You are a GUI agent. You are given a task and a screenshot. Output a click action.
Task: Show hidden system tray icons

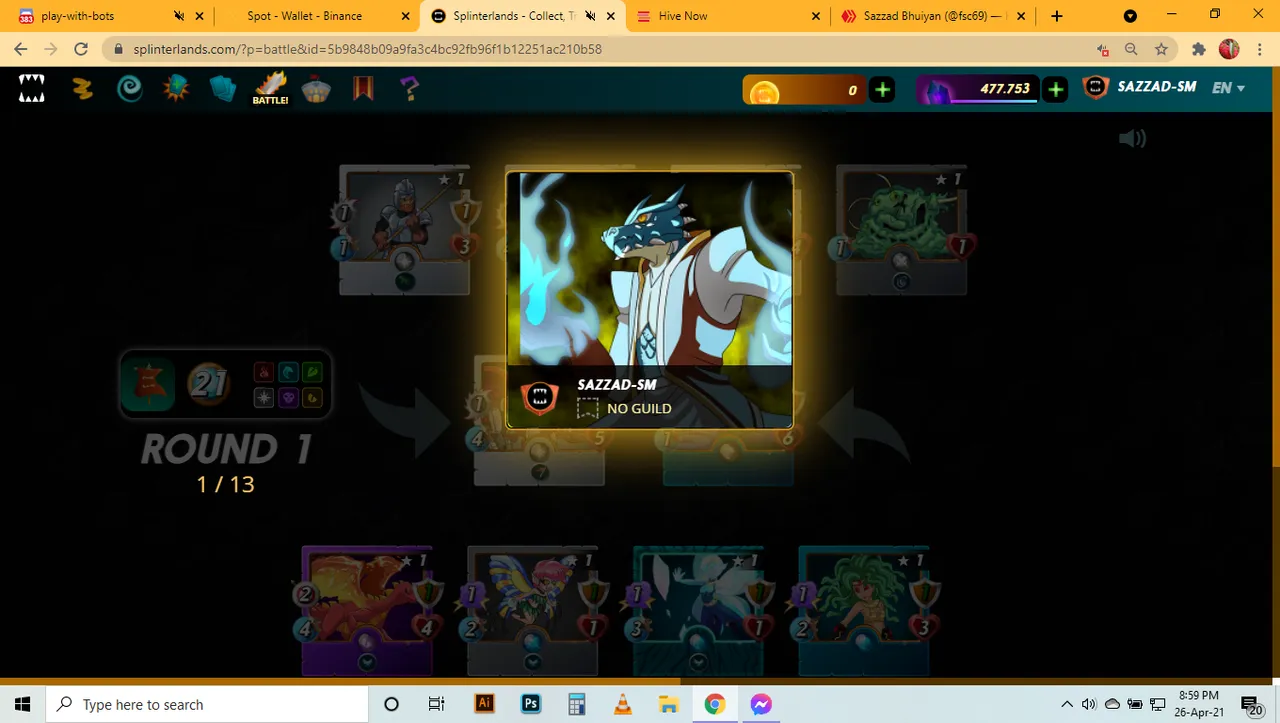(1067, 704)
